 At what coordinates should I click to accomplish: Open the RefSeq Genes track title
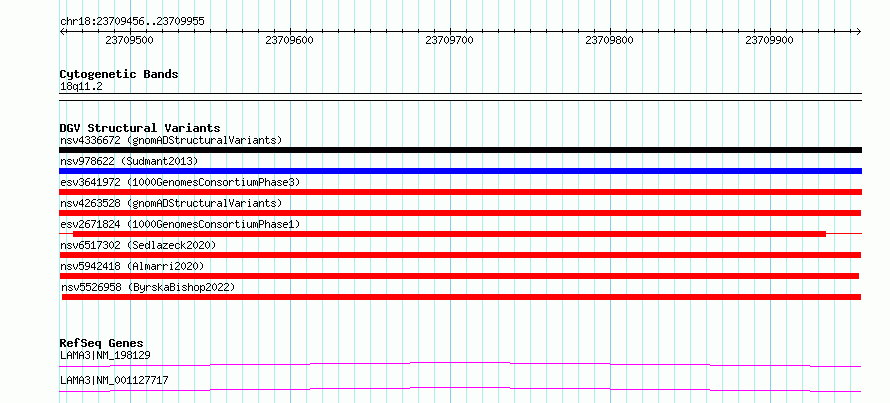[x=102, y=343]
